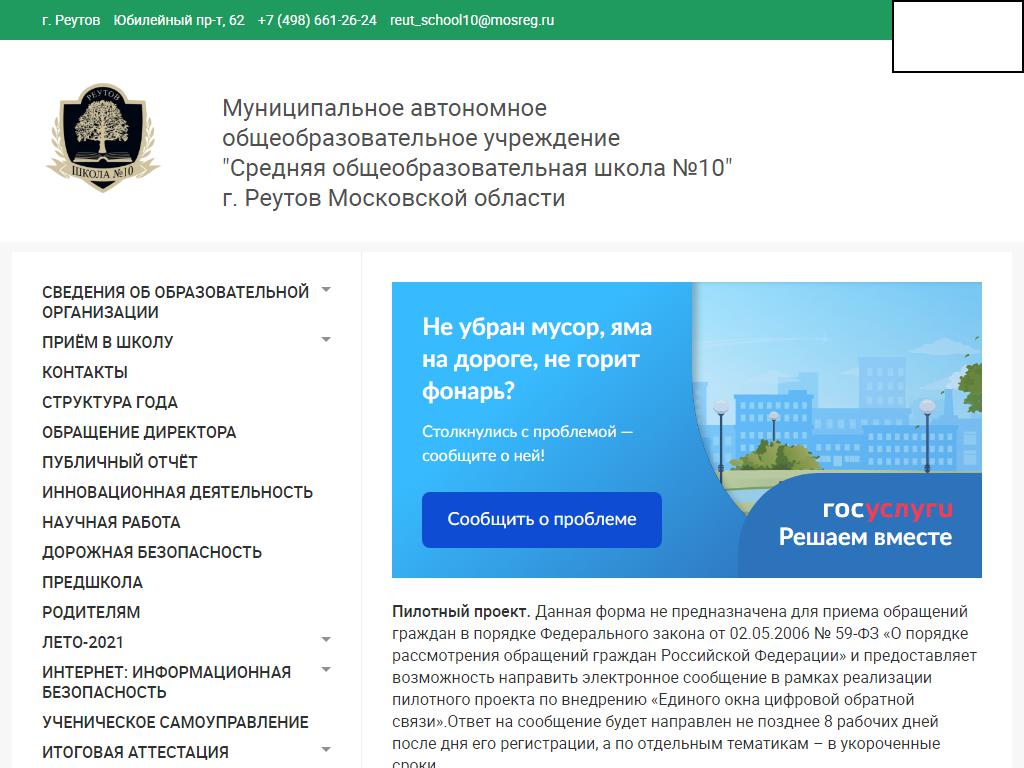Expand the Приём в школу dropdown arrow
The height and width of the screenshot is (768, 1024).
tap(326, 341)
